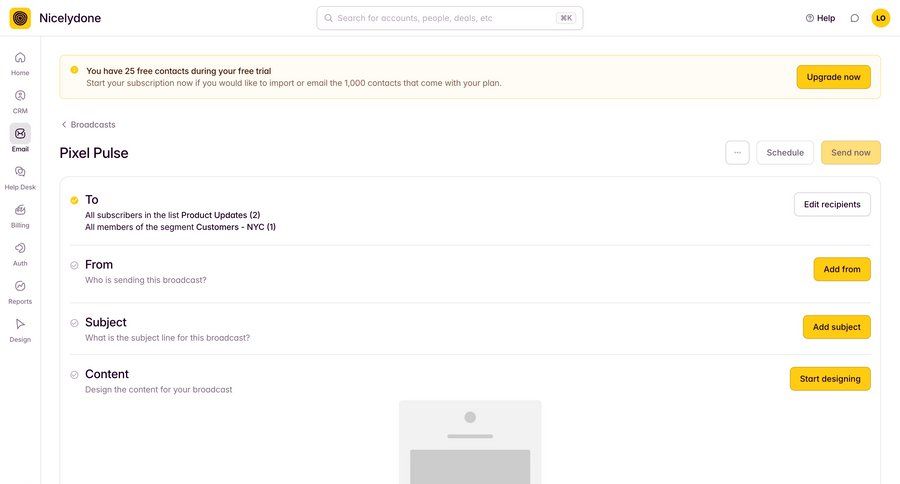Click the Pixel Pulse broadcast title
The height and width of the screenshot is (484, 900).
[x=94, y=153]
